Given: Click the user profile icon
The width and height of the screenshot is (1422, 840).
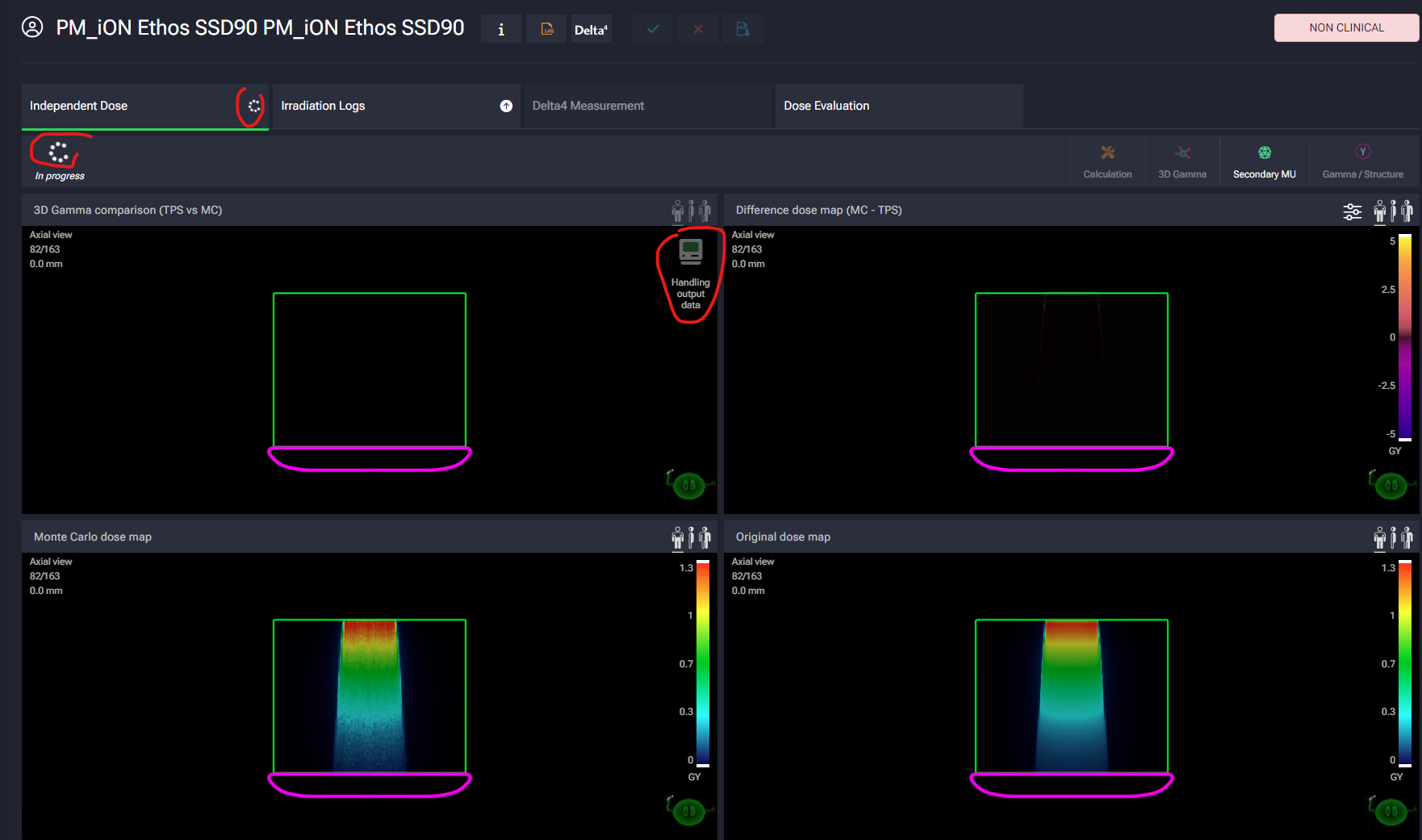Looking at the screenshot, I should (32, 27).
